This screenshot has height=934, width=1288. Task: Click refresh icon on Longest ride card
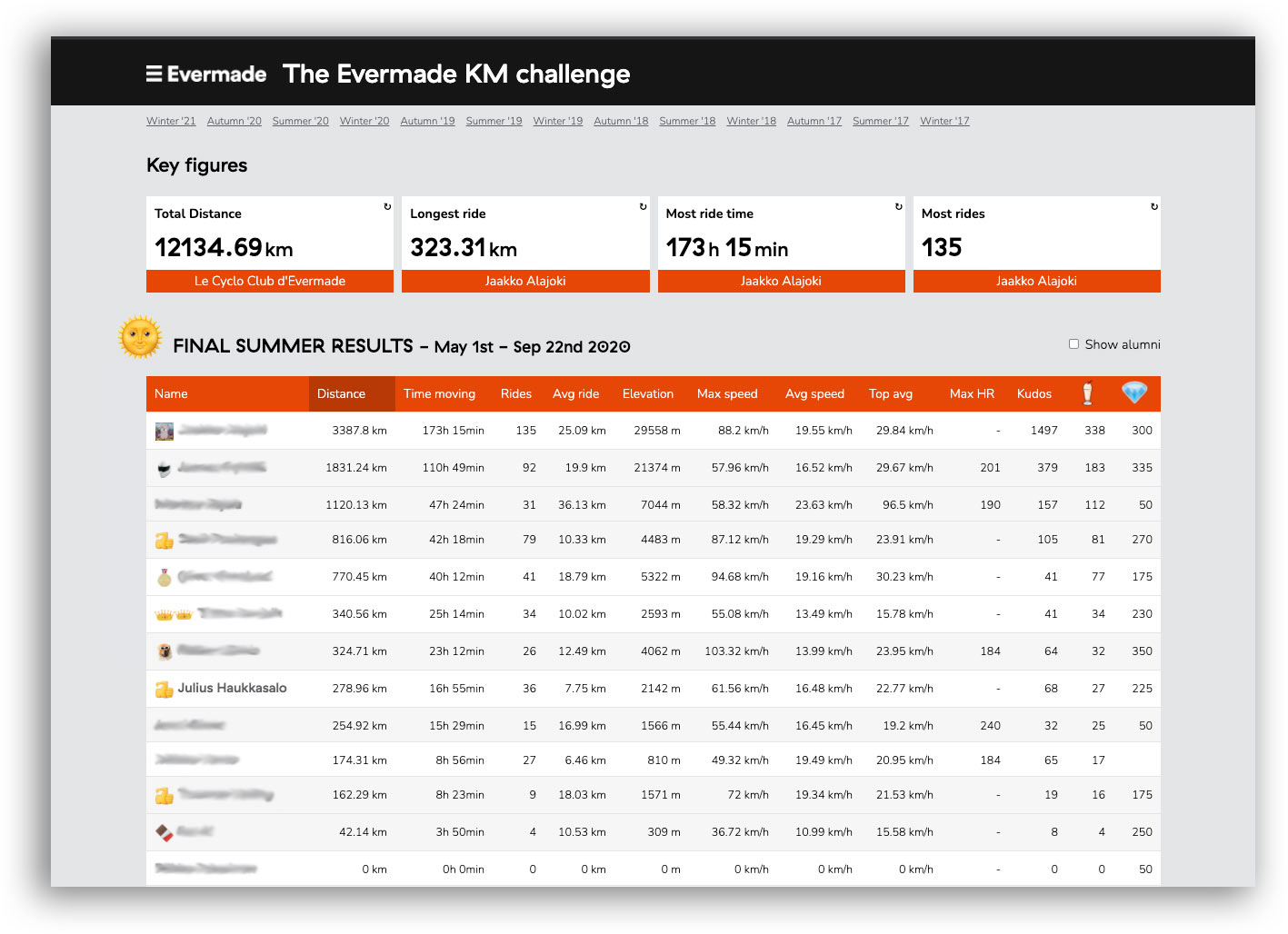643,207
